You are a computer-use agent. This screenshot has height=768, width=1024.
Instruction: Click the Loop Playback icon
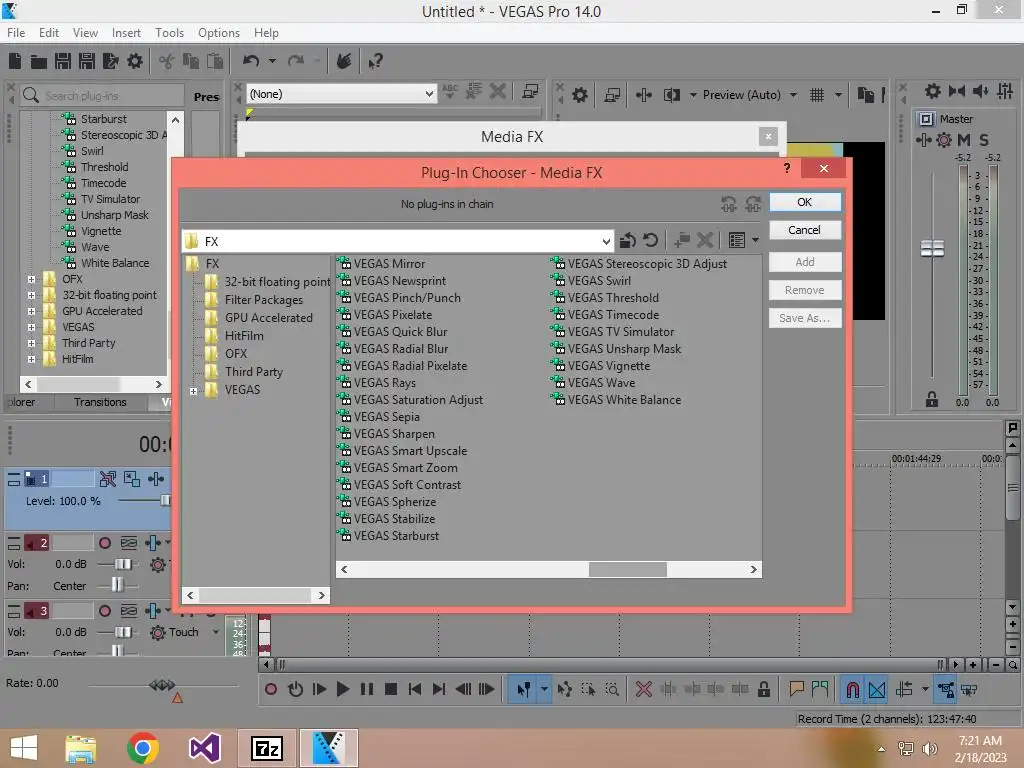pyautogui.click(x=295, y=689)
